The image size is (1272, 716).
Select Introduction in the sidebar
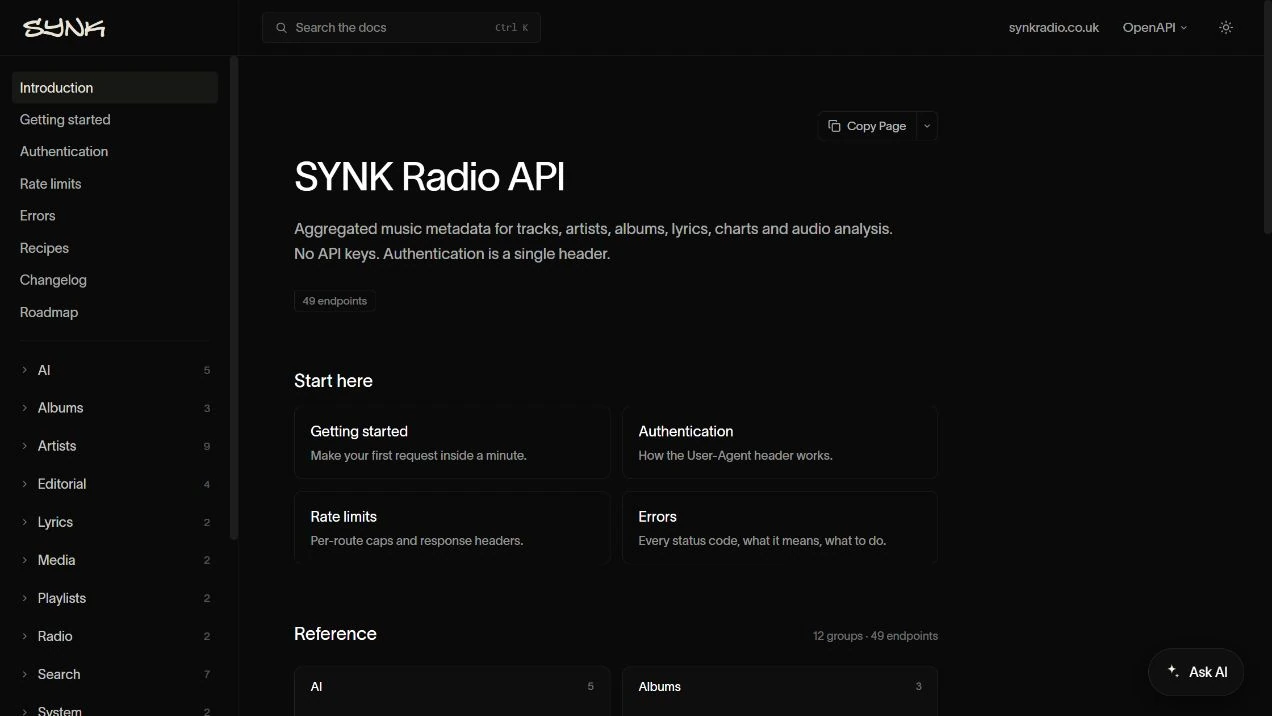click(115, 88)
